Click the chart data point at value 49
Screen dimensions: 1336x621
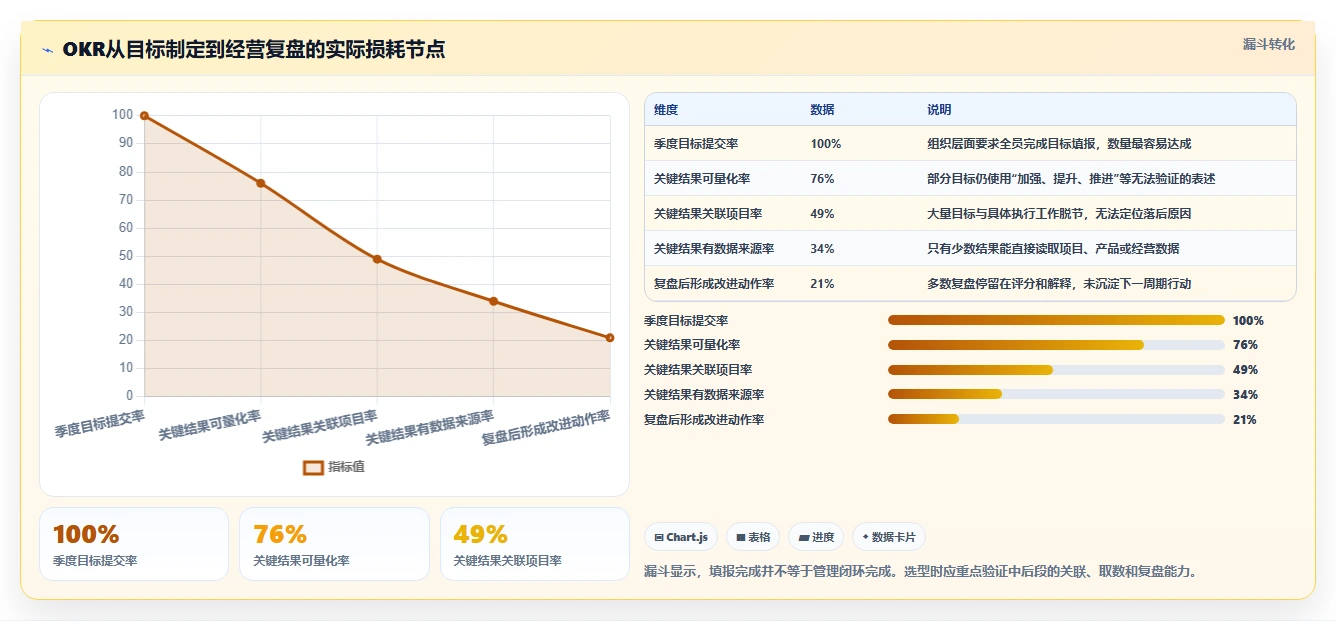(377, 259)
